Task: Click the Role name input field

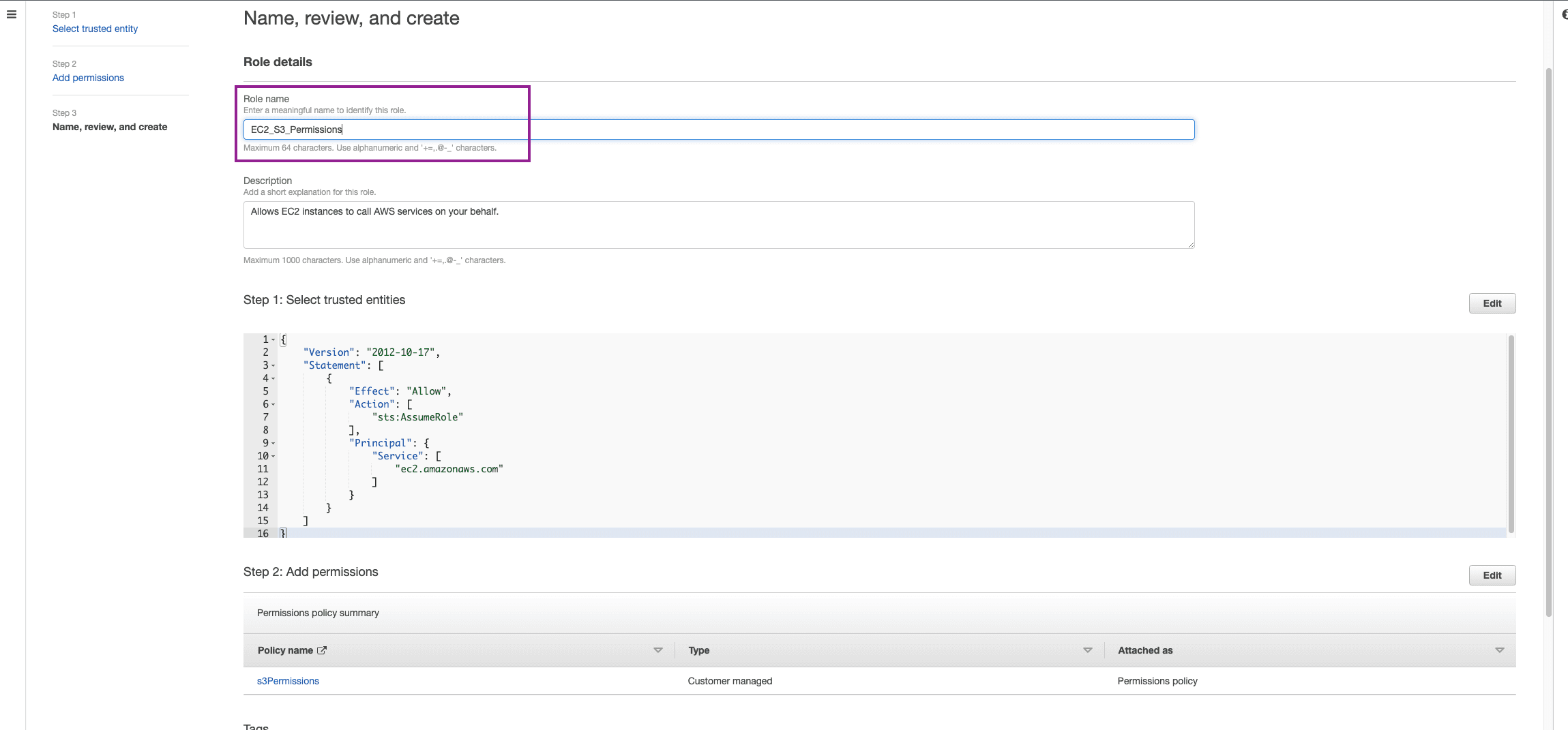Action: [718, 130]
